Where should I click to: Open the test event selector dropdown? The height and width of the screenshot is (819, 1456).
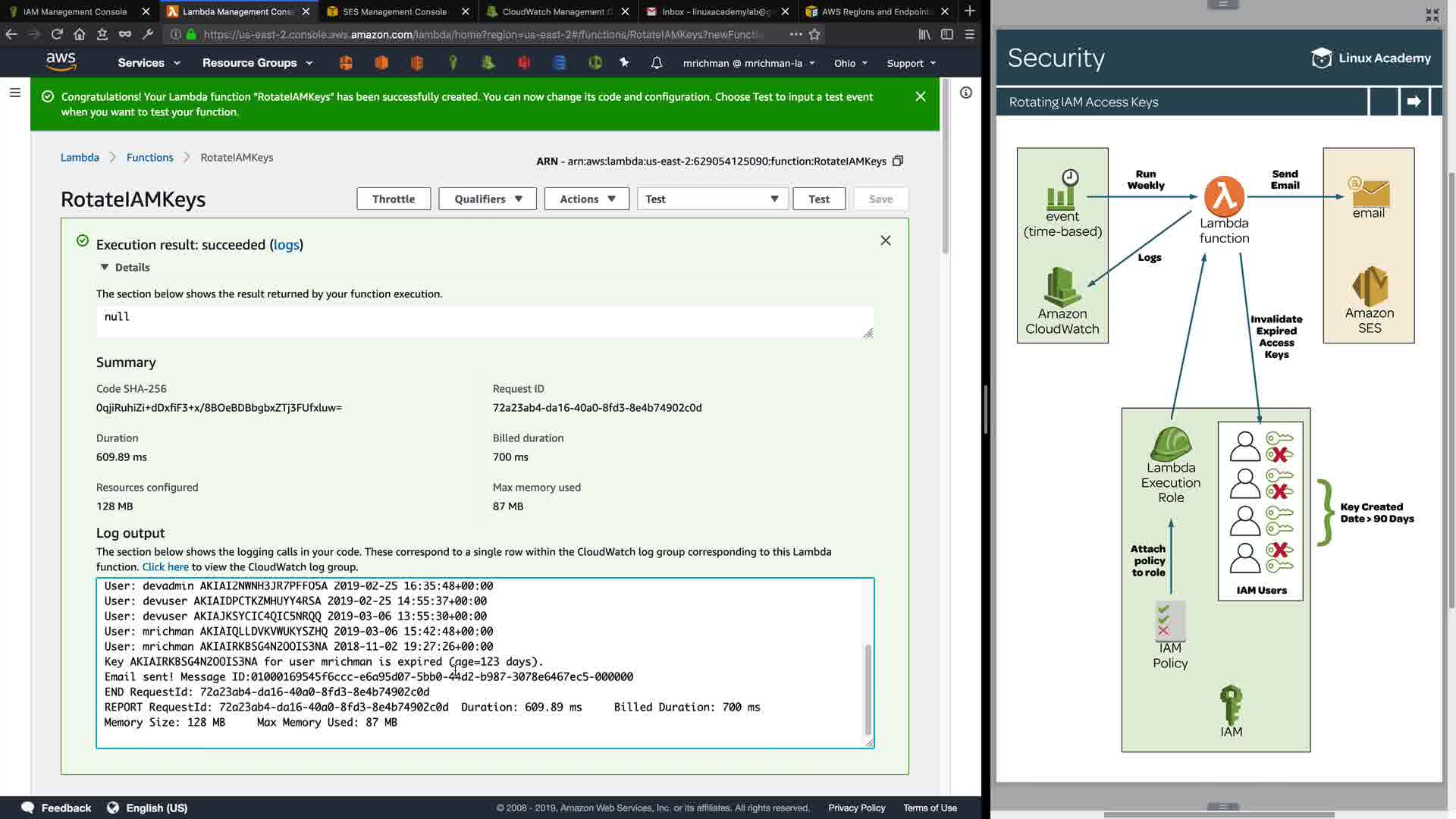[x=711, y=199]
